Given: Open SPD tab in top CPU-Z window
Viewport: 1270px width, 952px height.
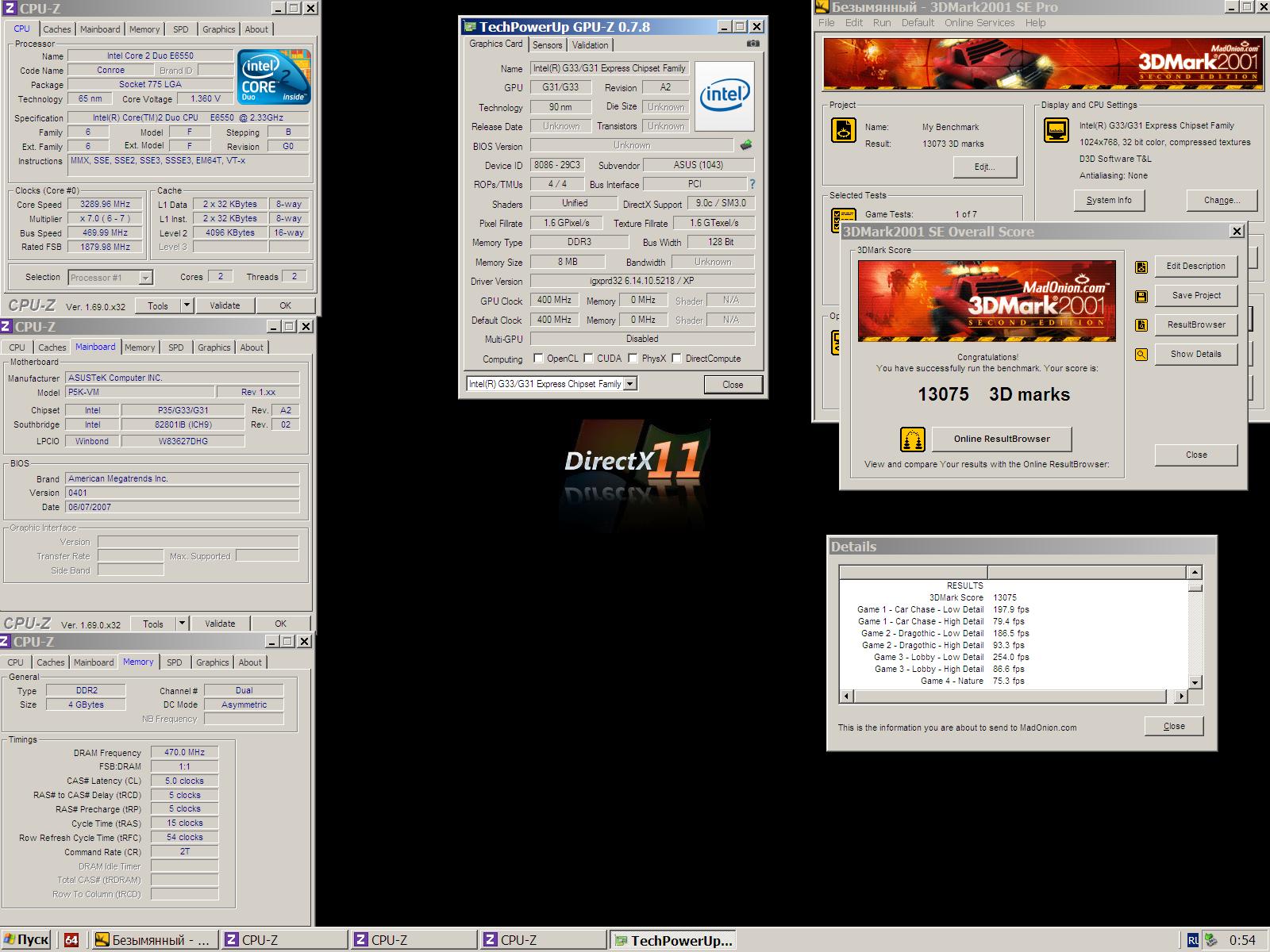Looking at the screenshot, I should pyautogui.click(x=181, y=29).
